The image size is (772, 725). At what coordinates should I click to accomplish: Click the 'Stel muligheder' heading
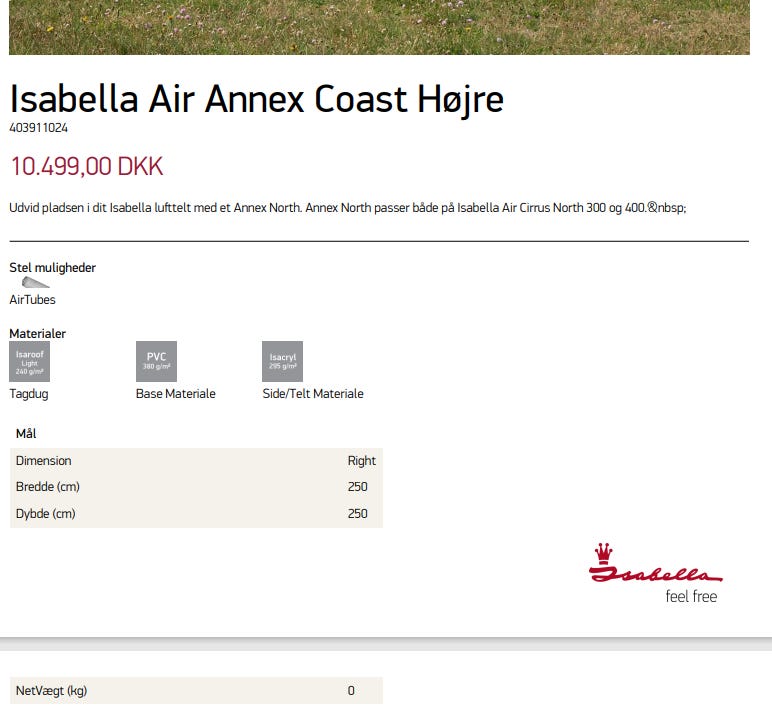tap(52, 268)
